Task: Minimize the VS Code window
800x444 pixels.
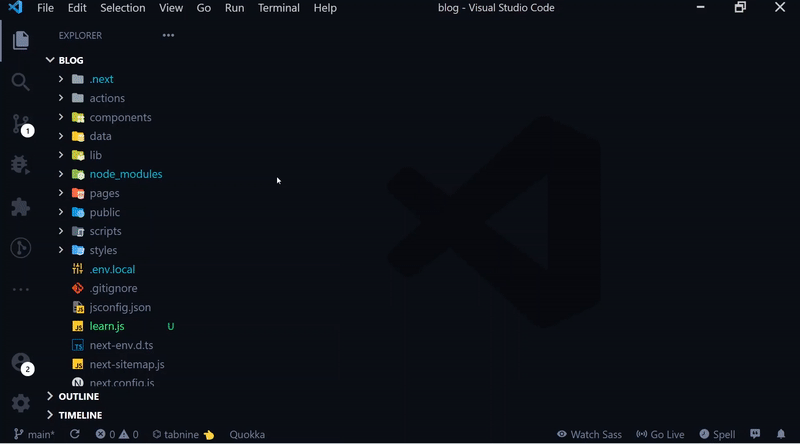Action: click(701, 7)
